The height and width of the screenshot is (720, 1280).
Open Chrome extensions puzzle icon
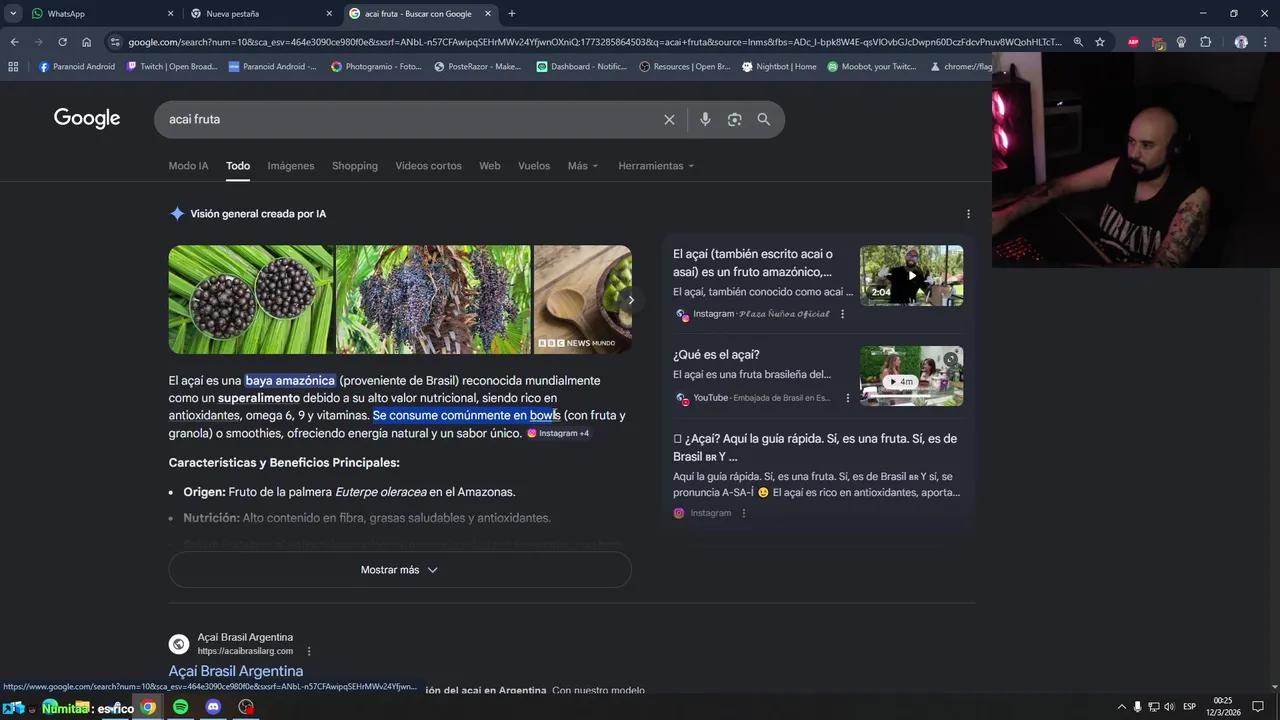click(x=1205, y=42)
